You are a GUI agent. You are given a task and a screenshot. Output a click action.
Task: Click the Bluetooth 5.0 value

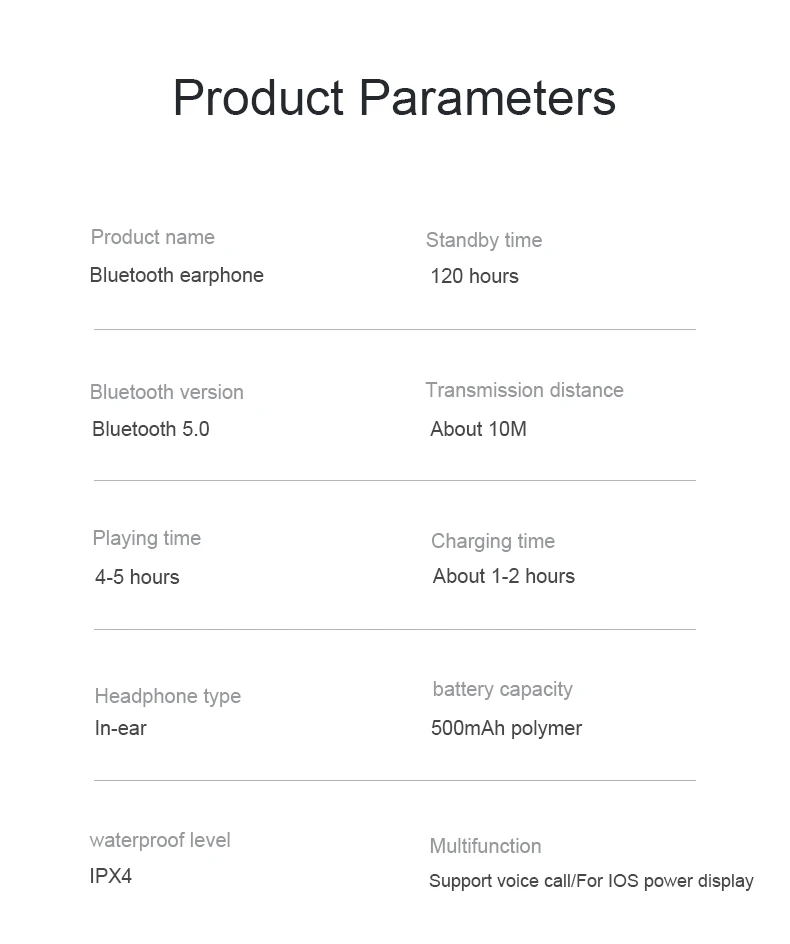(x=150, y=429)
